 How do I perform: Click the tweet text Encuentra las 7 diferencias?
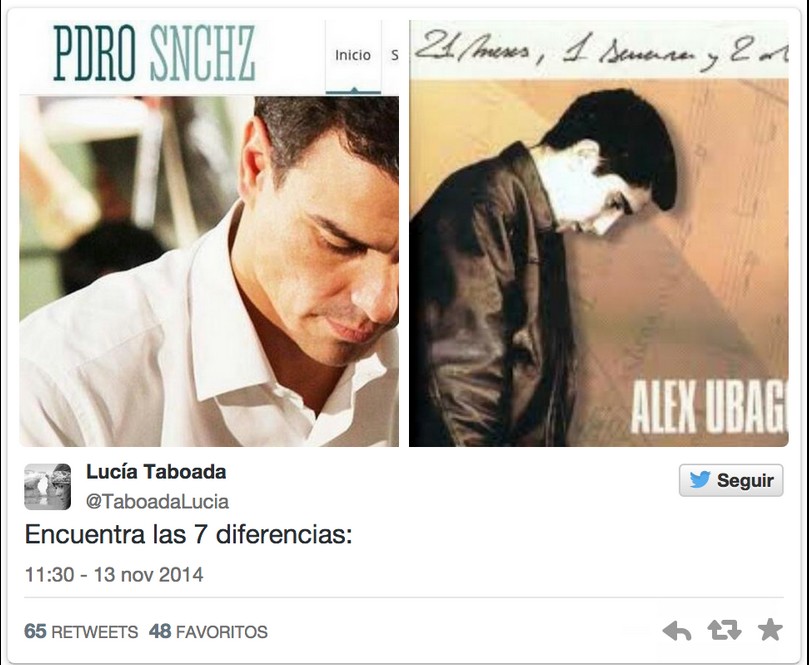click(x=188, y=534)
